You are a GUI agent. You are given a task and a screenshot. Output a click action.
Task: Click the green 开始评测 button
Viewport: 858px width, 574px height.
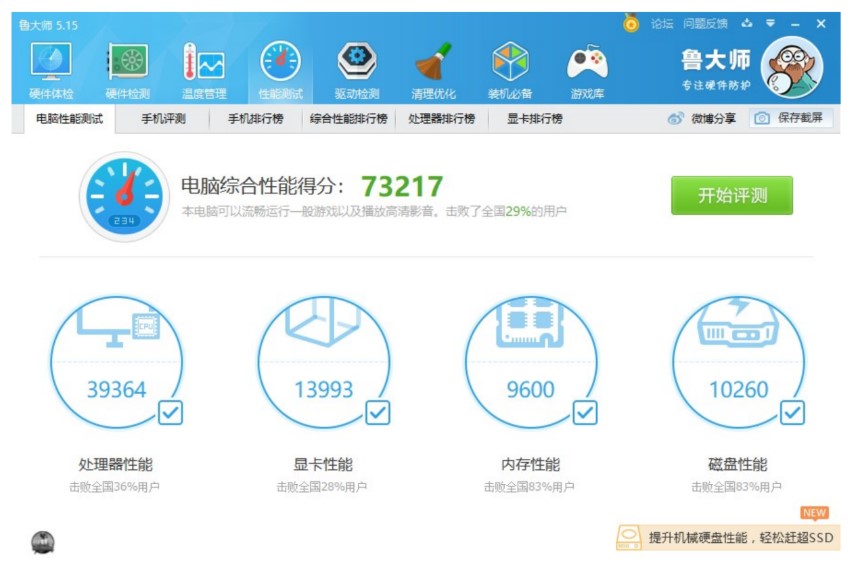pos(732,195)
